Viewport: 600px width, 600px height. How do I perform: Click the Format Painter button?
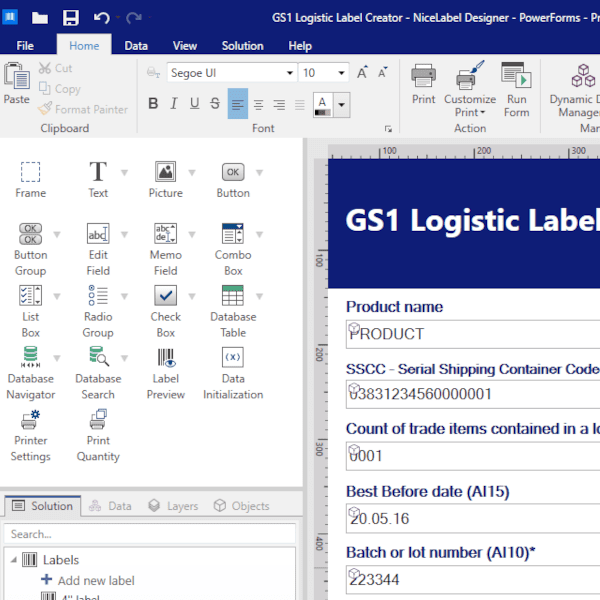point(83,109)
